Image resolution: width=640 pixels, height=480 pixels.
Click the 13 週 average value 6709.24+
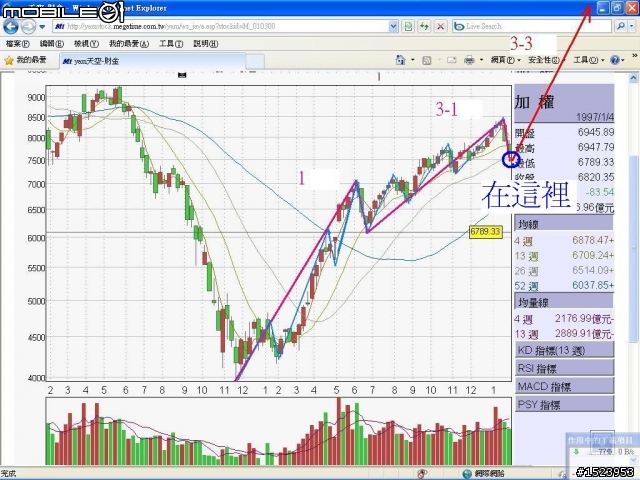[593, 256]
